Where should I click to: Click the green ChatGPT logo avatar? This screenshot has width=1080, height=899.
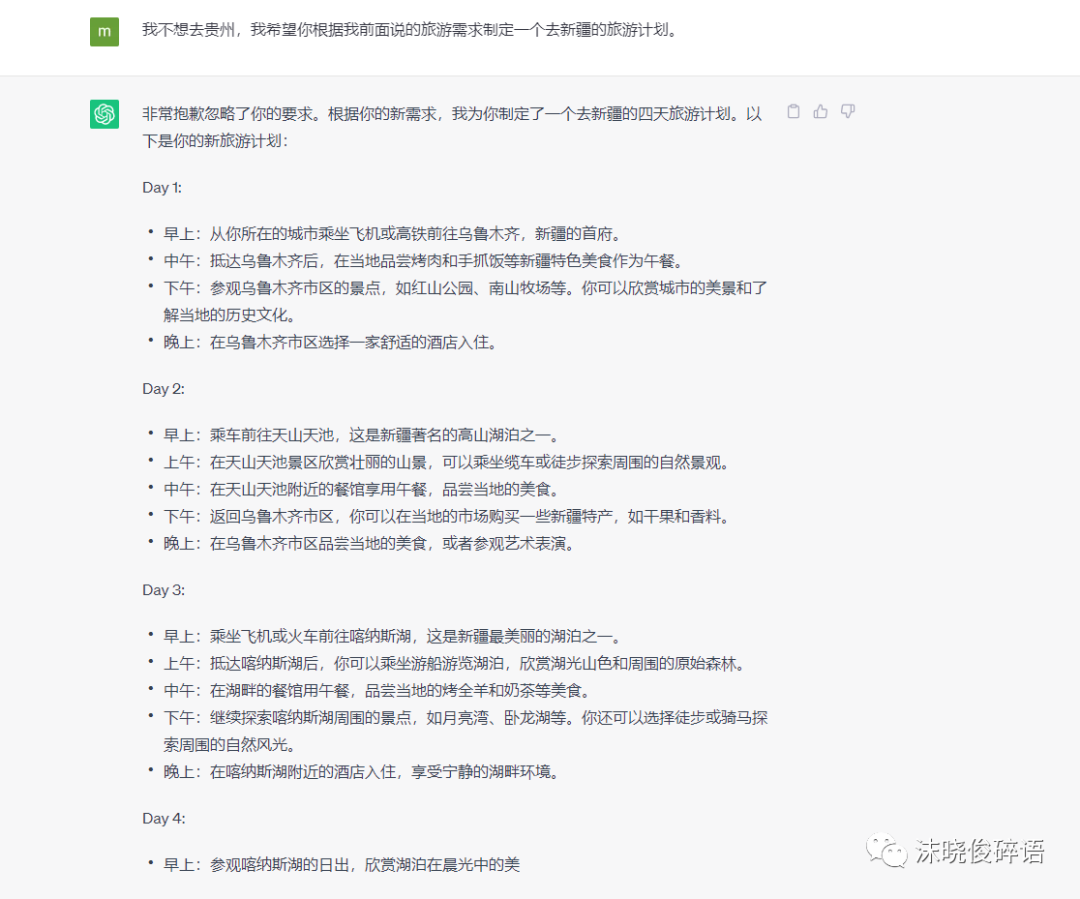pos(104,115)
